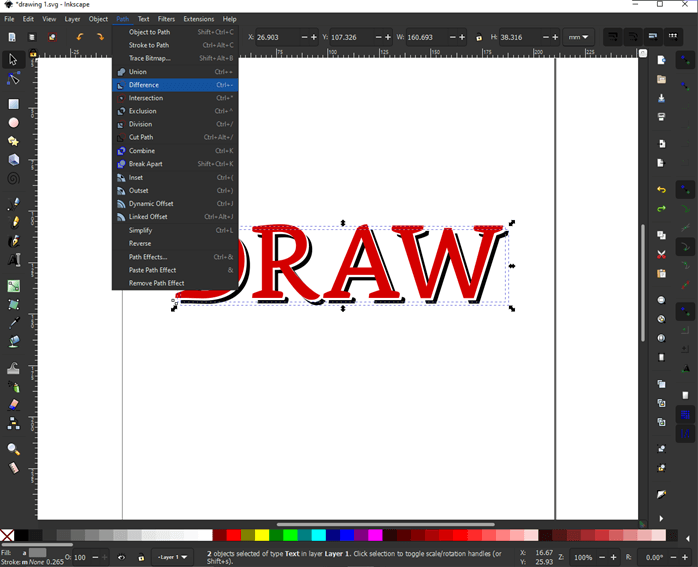The width and height of the screenshot is (698, 567).
Task: Click the X position input field
Action: 277,37
